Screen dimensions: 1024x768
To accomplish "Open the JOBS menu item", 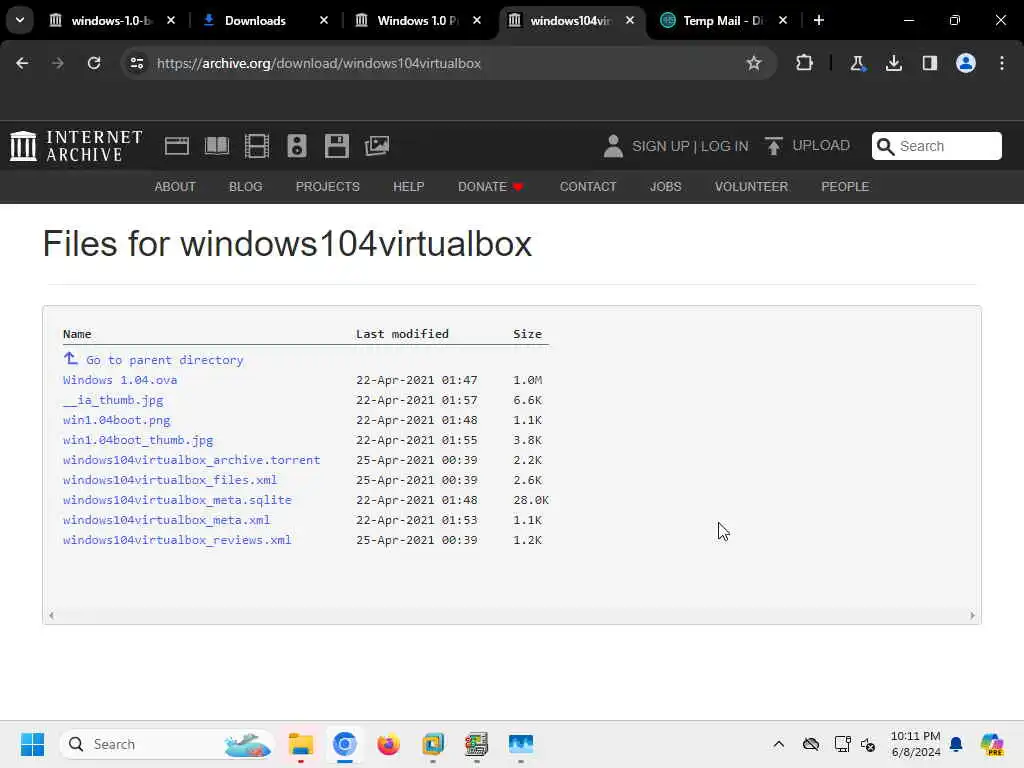I will [665, 187].
